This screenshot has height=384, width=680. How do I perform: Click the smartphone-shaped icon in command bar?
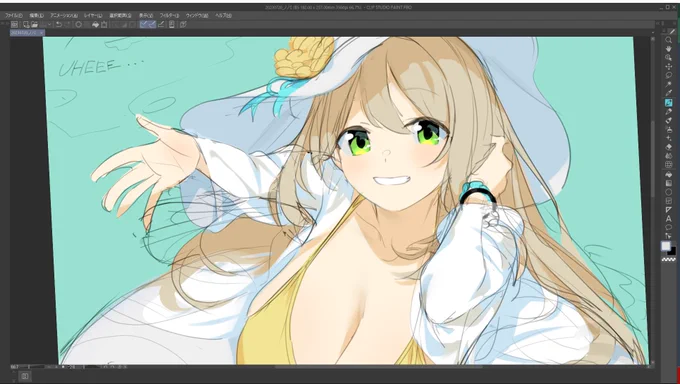(x=171, y=24)
